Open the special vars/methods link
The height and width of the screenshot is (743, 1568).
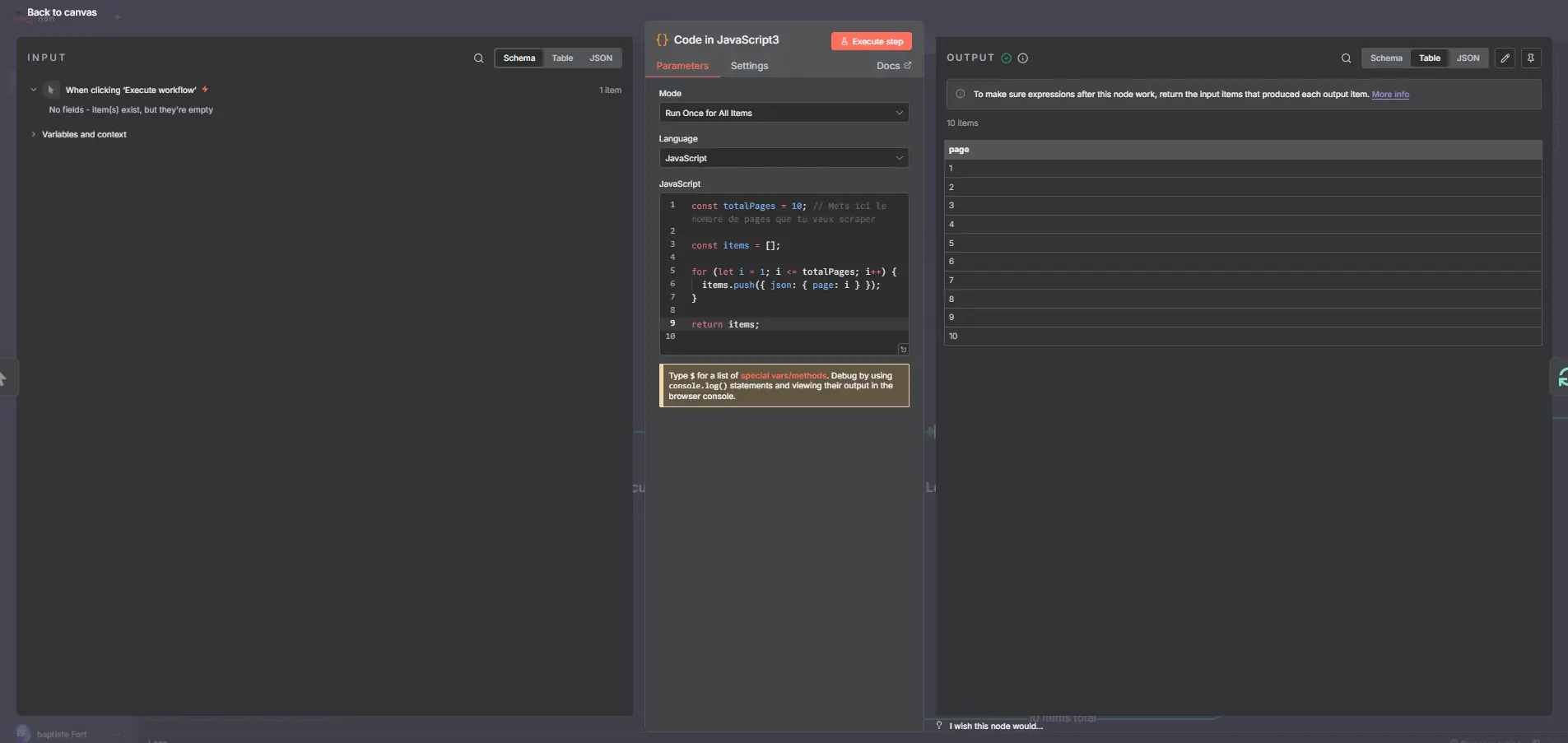(x=783, y=375)
